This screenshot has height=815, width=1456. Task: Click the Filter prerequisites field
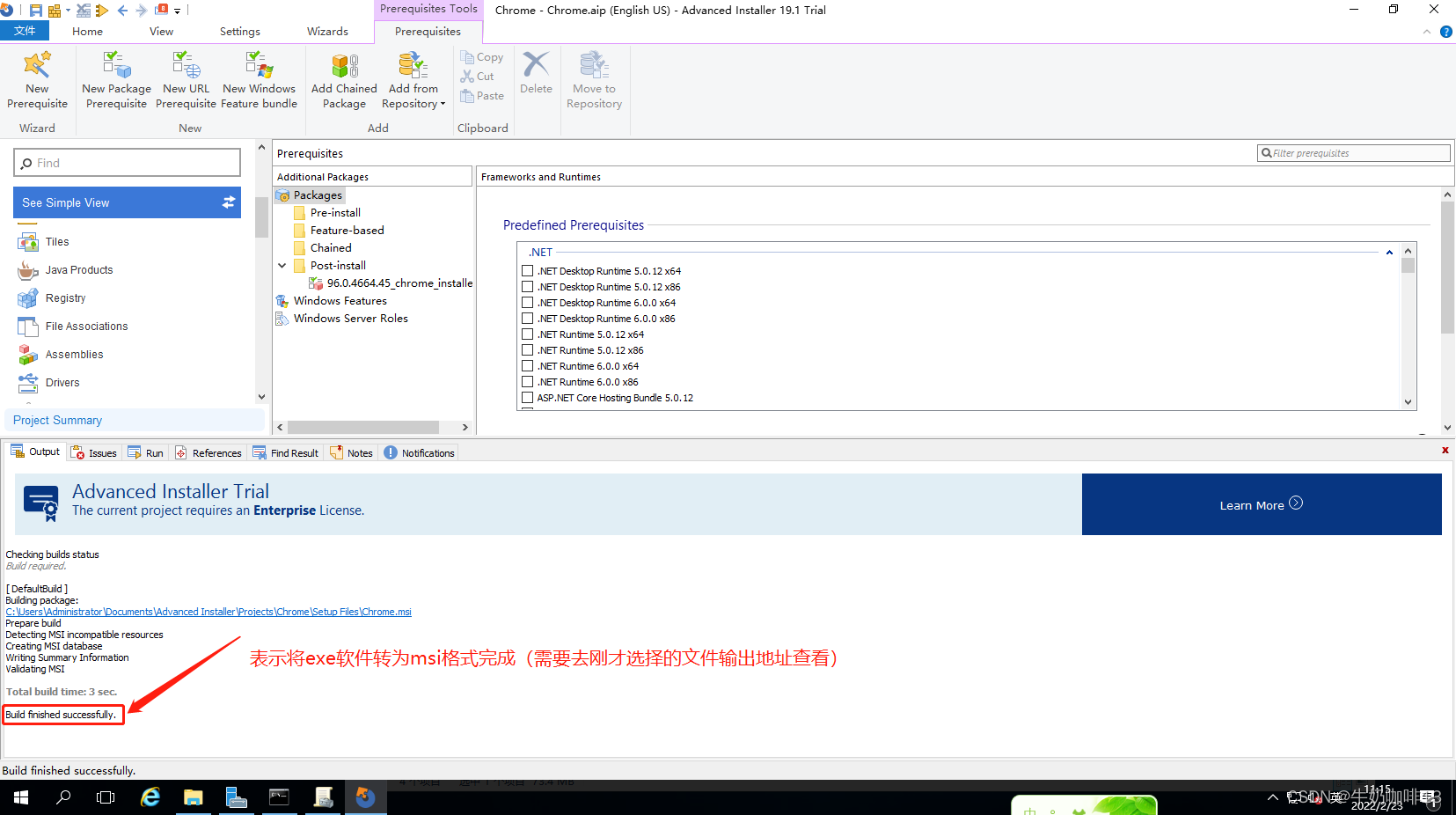[1353, 153]
